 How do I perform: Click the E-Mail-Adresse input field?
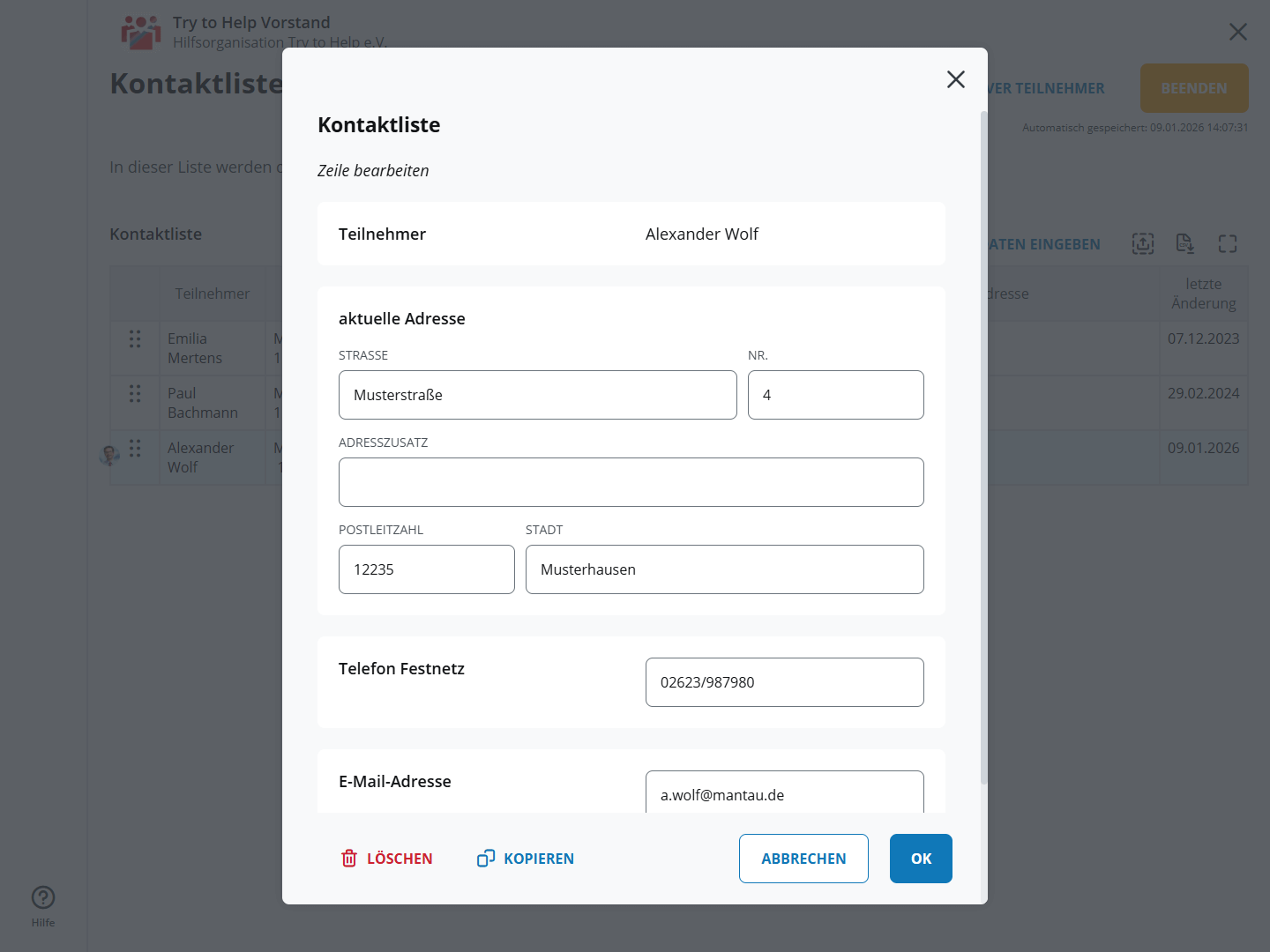pos(784,793)
